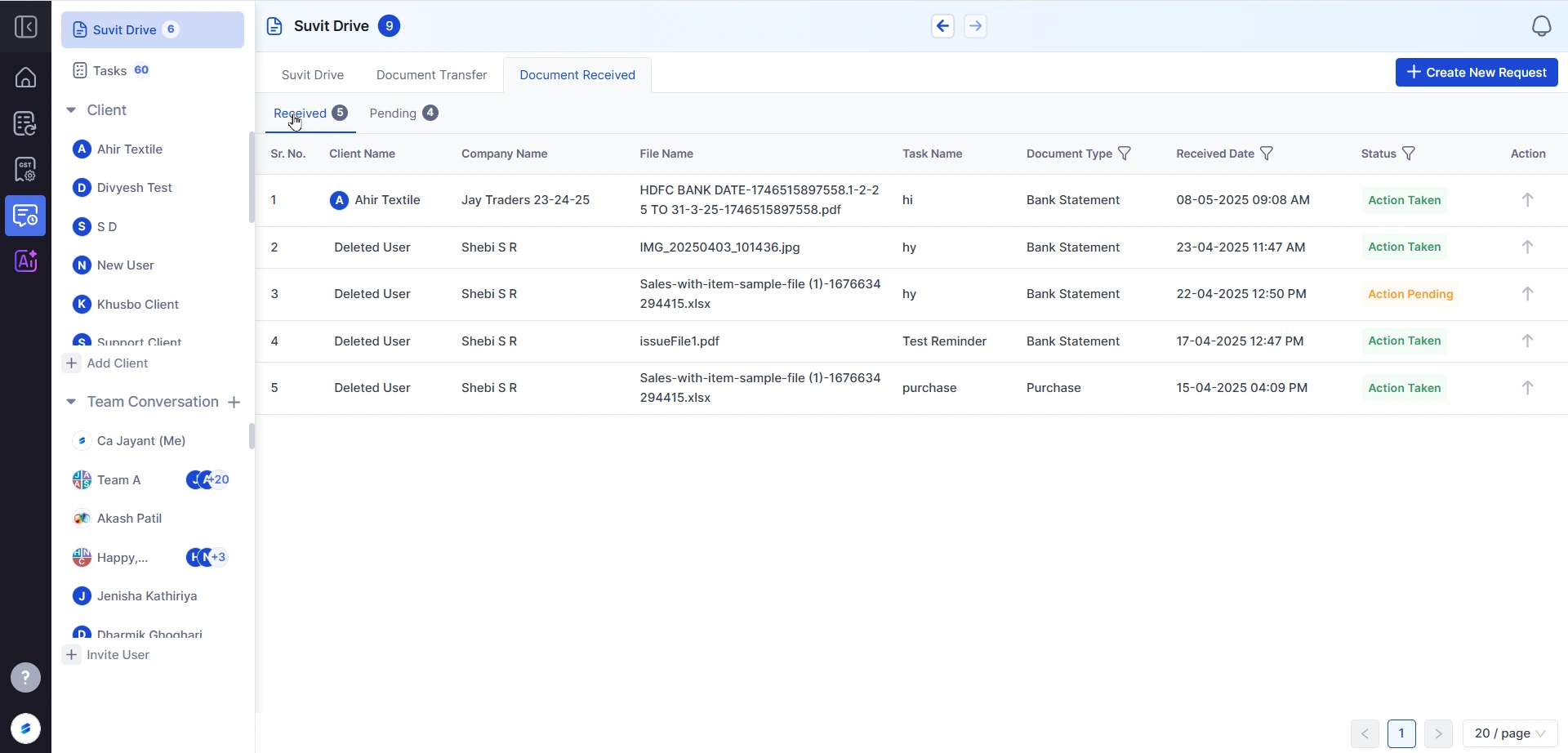Viewport: 1568px width, 753px height.
Task: Go forward with the right arrow button
Action: click(975, 26)
